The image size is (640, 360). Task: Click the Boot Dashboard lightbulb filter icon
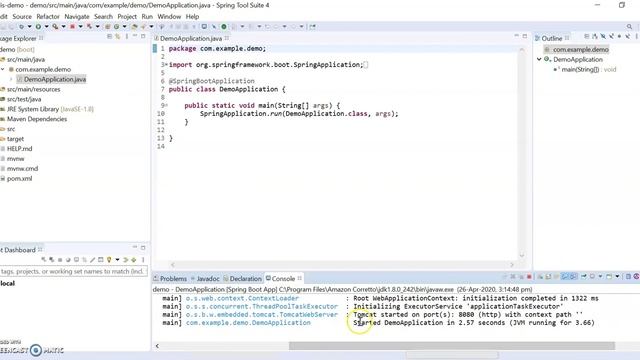point(109,260)
